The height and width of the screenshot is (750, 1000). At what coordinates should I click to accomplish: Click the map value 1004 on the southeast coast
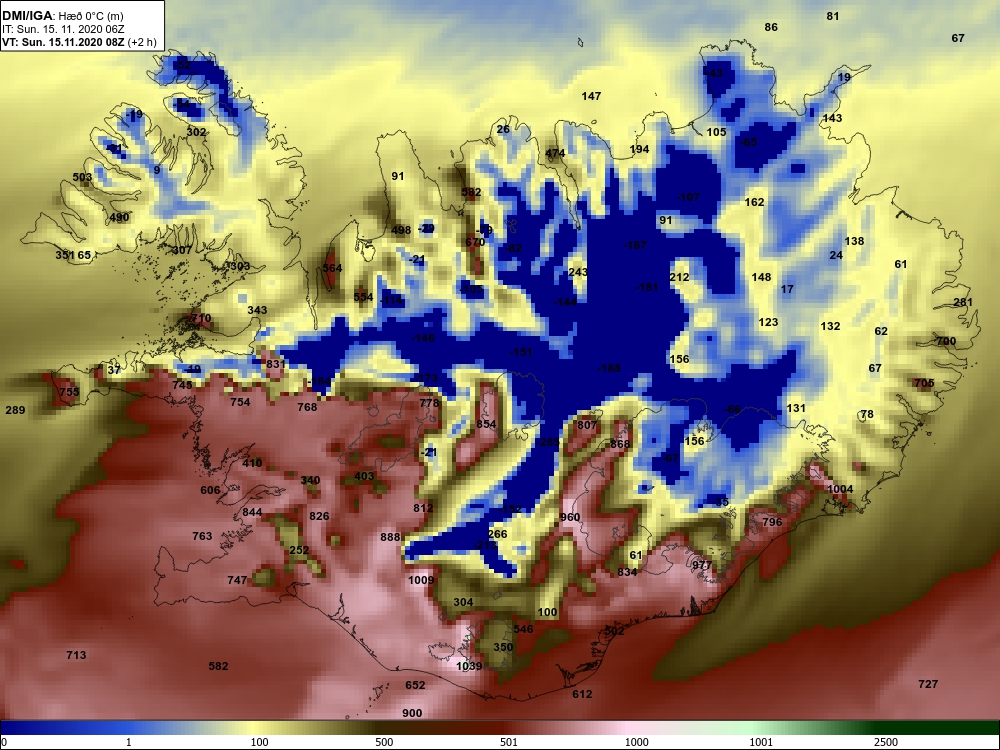[840, 489]
